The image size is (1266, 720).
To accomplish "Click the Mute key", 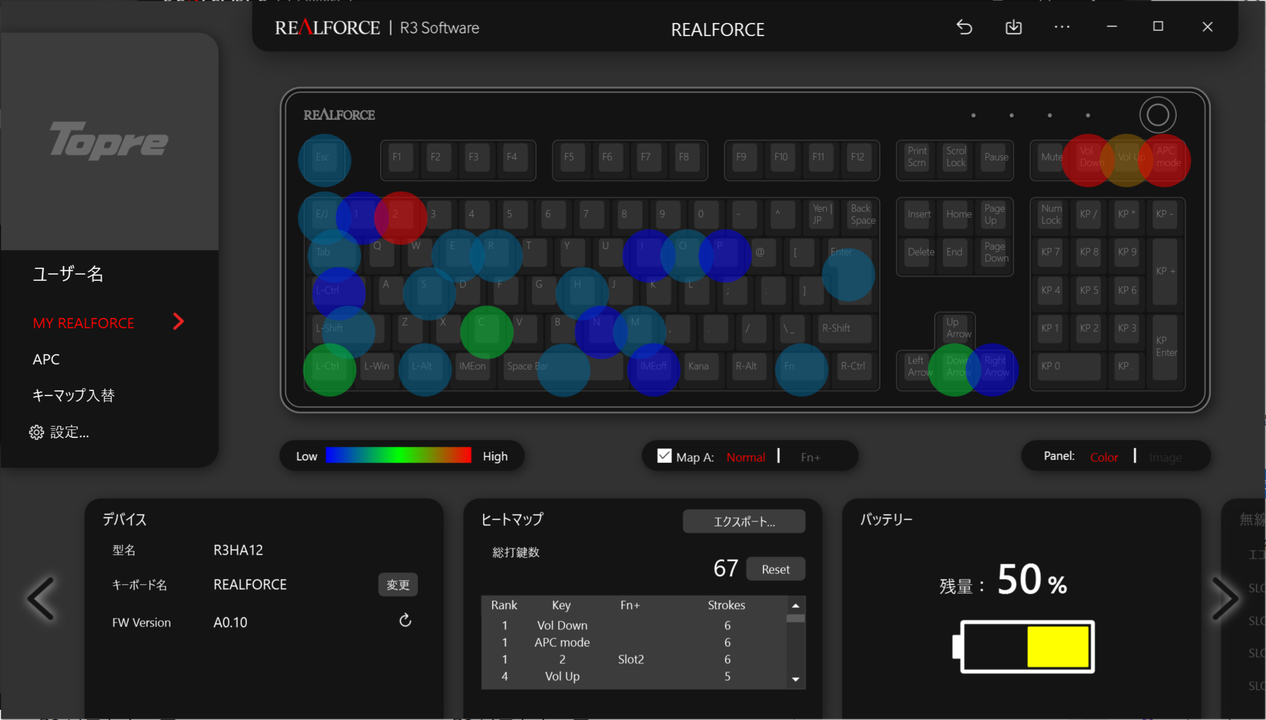I will [1051, 158].
